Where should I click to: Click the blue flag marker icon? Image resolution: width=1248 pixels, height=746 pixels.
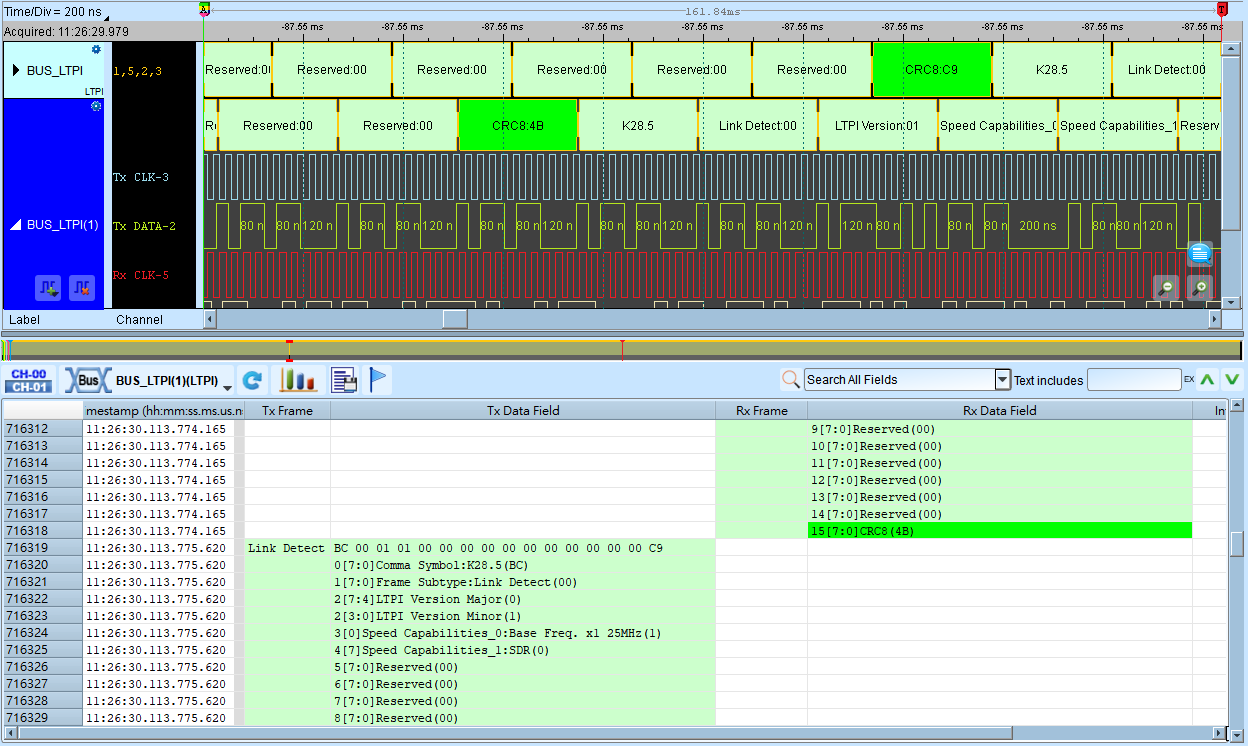(x=378, y=380)
